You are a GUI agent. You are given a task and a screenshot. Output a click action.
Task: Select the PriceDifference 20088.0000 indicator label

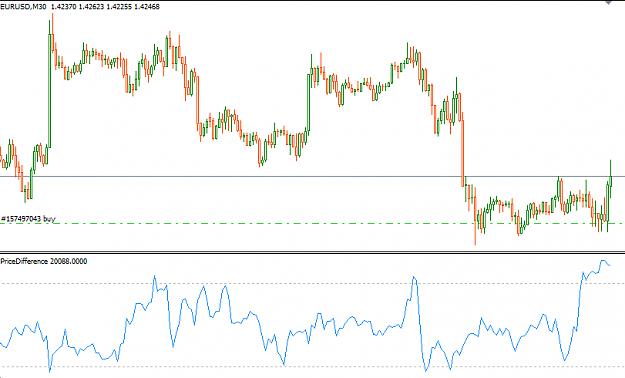(x=44, y=261)
